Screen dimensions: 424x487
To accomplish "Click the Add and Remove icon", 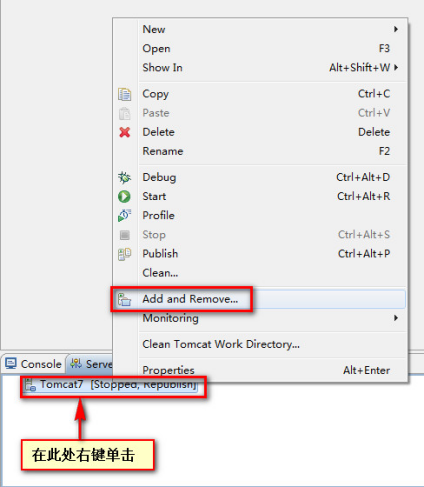I will 124,299.
